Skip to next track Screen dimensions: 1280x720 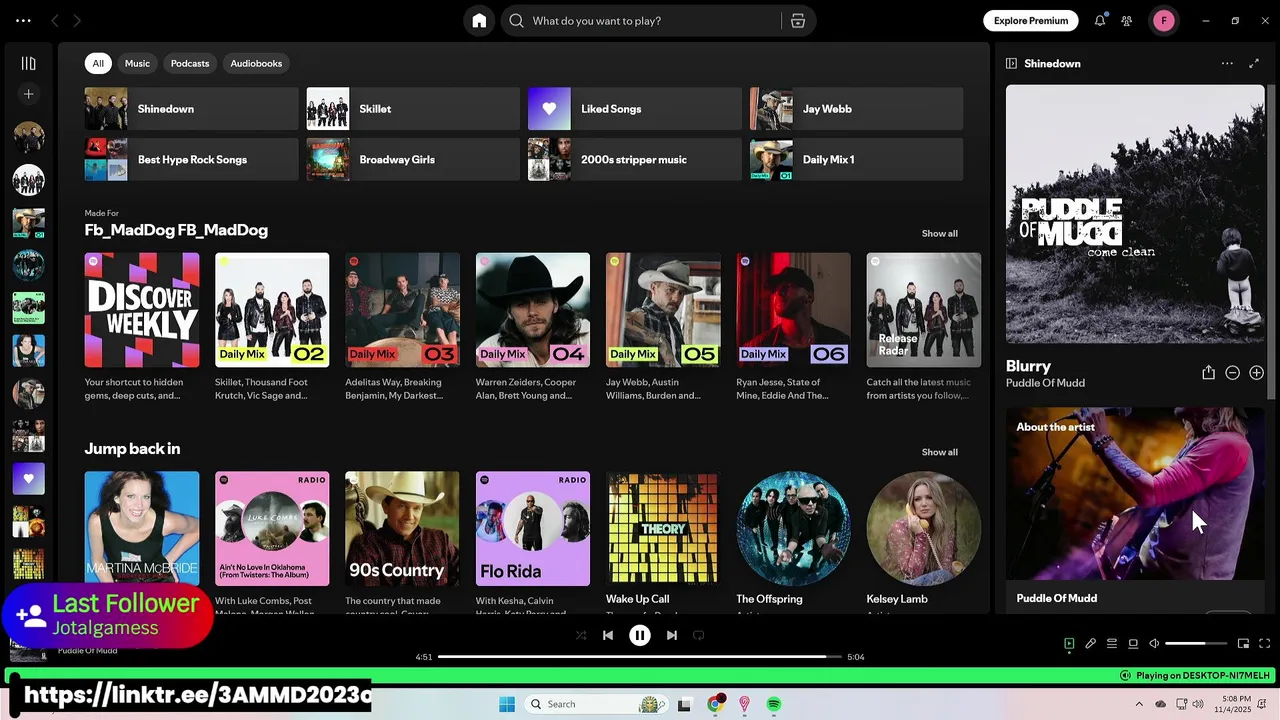(x=672, y=635)
